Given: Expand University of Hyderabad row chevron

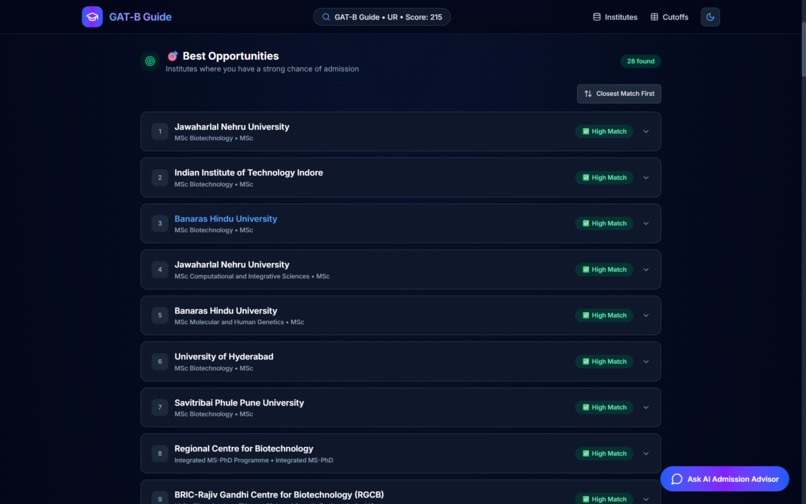Looking at the screenshot, I should [646, 362].
